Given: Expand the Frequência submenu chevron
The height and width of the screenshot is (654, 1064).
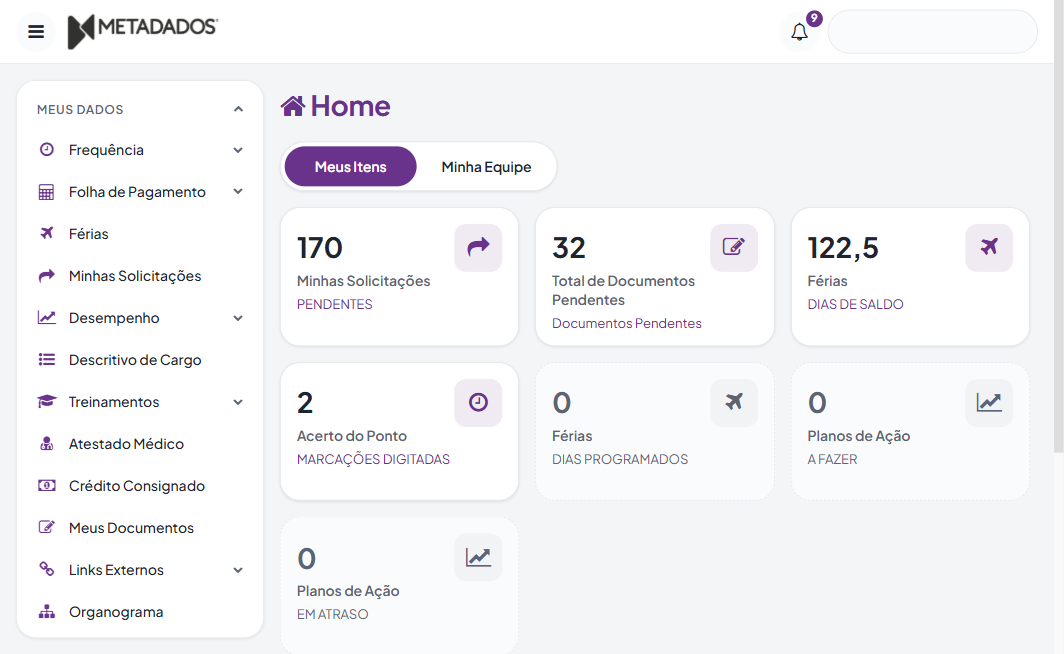Looking at the screenshot, I should (238, 150).
